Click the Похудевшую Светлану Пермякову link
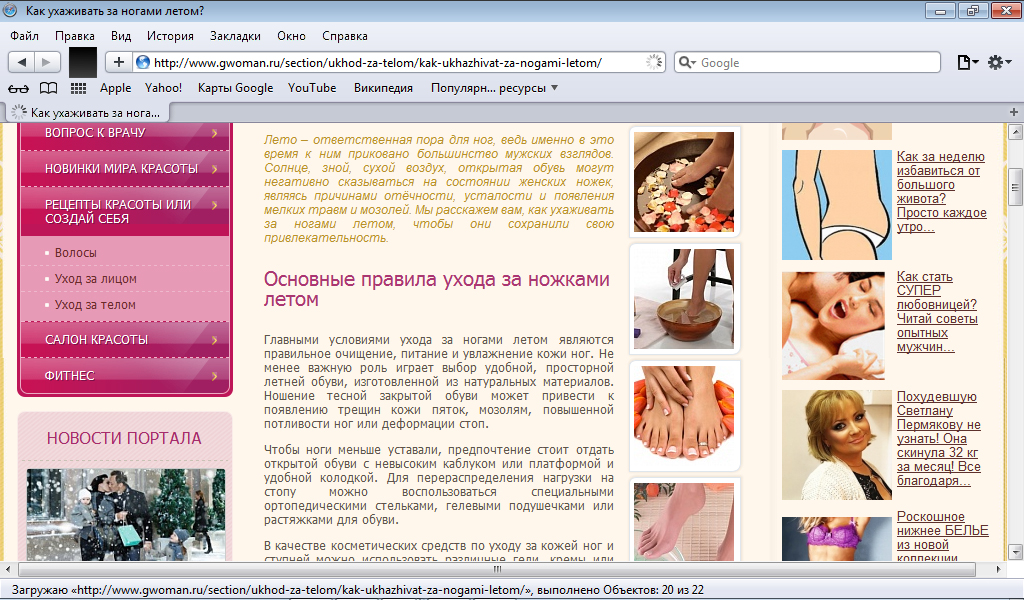Viewport: 1024px width, 600px height. tap(939, 438)
